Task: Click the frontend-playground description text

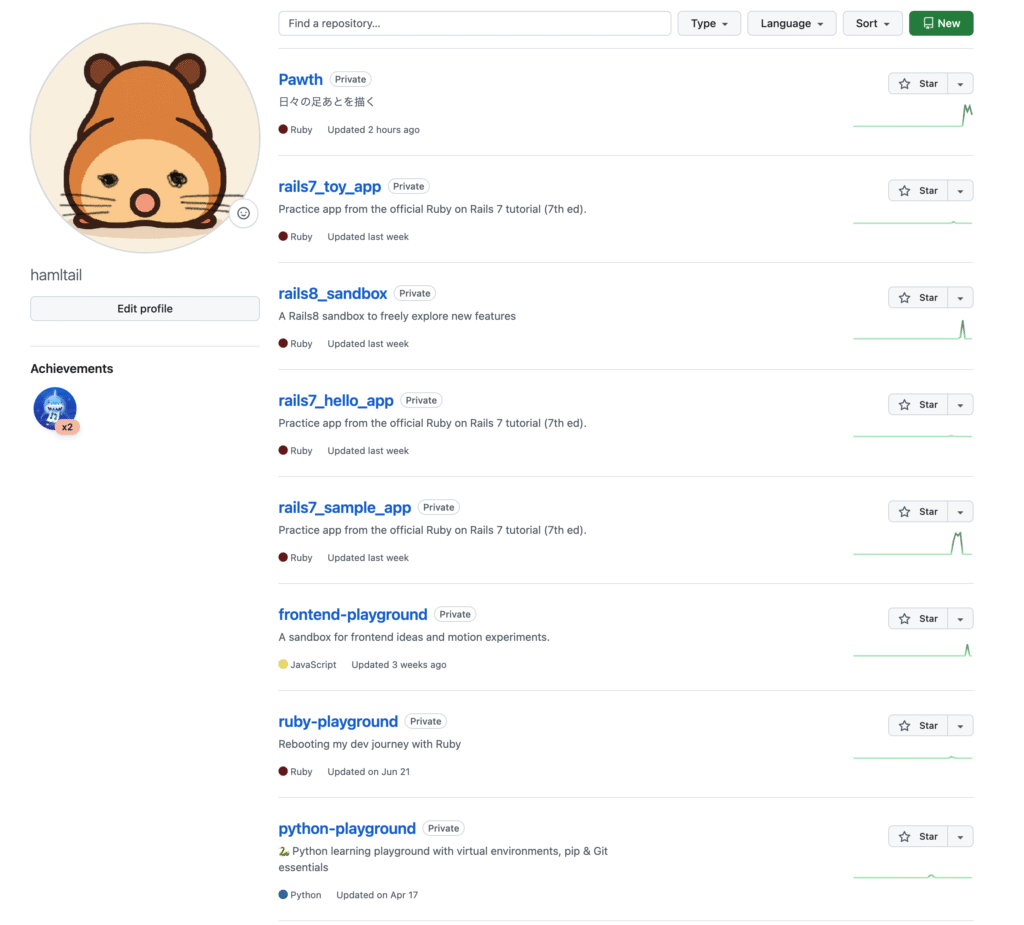Action: (x=414, y=637)
